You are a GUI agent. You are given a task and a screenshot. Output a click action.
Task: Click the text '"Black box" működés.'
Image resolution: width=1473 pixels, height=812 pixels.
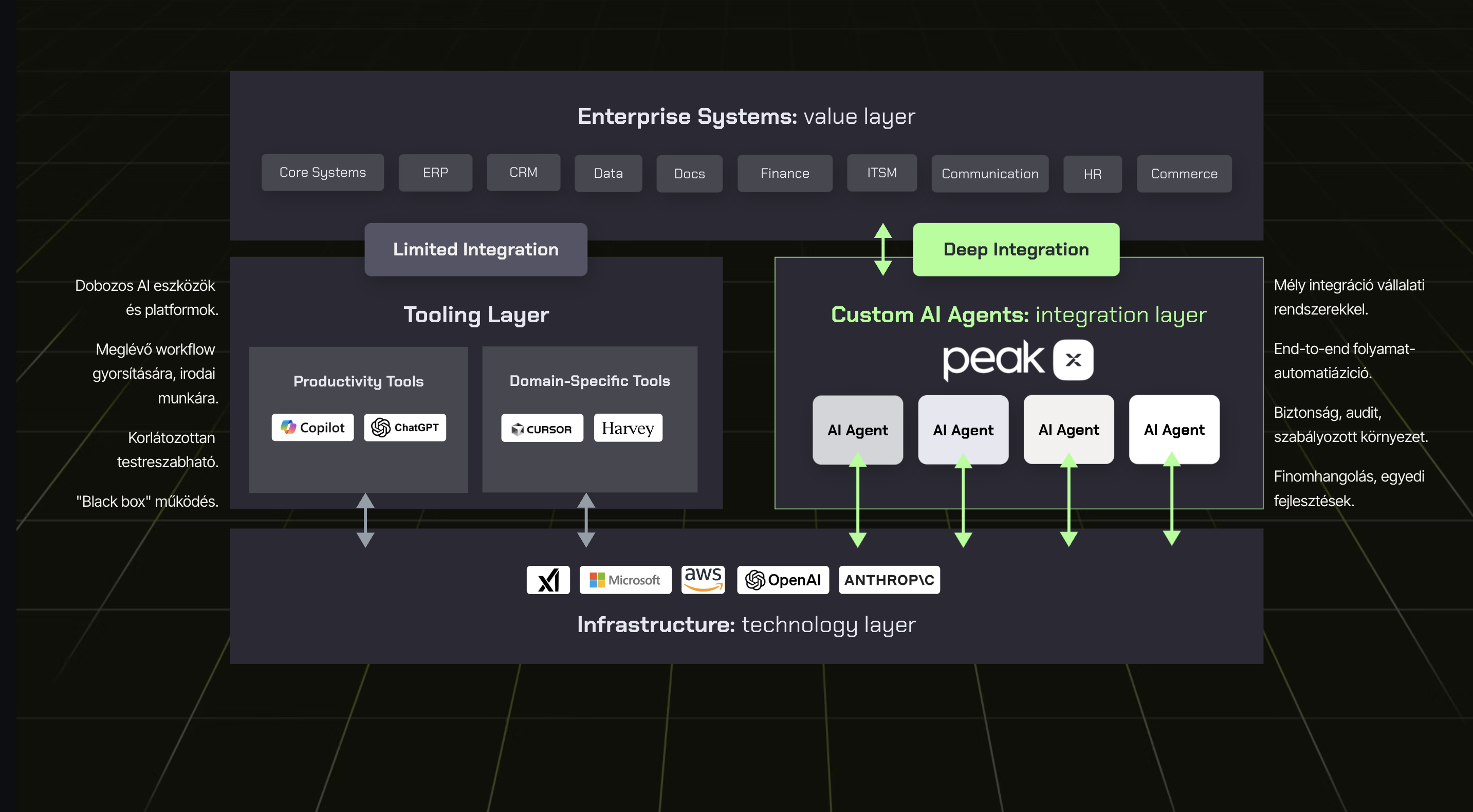[x=147, y=502]
